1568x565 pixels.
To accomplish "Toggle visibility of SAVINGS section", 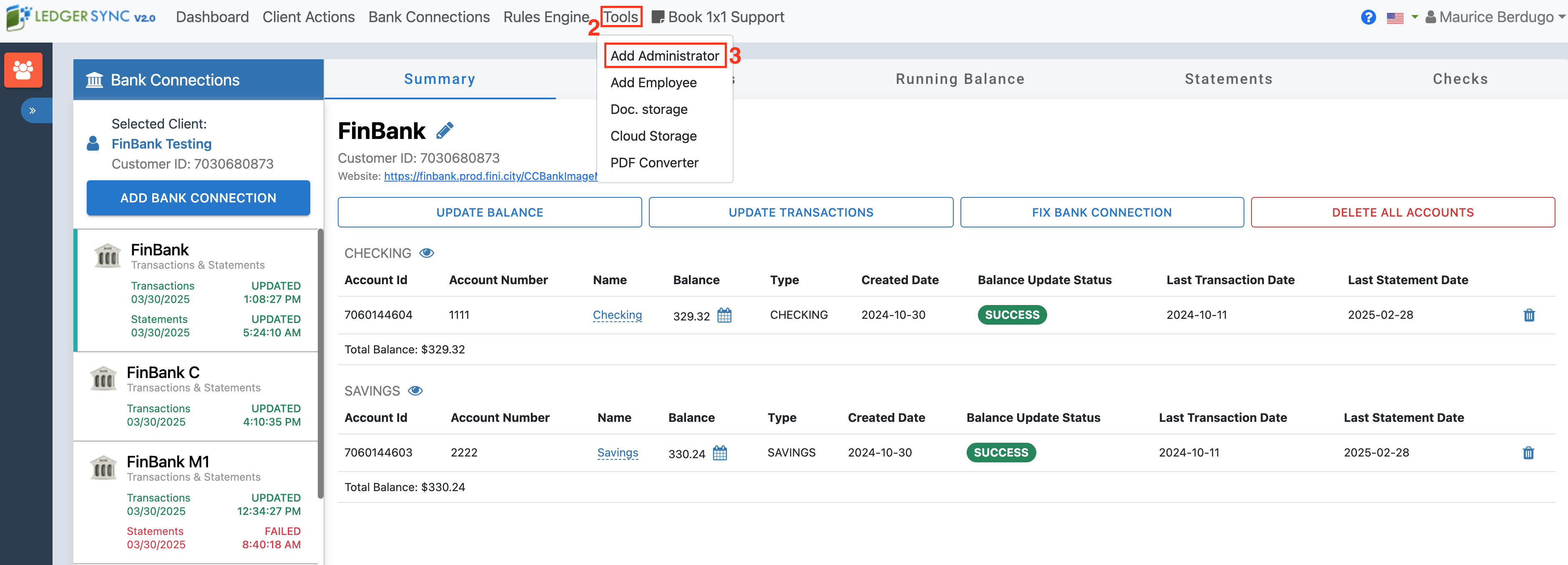I will [x=415, y=391].
